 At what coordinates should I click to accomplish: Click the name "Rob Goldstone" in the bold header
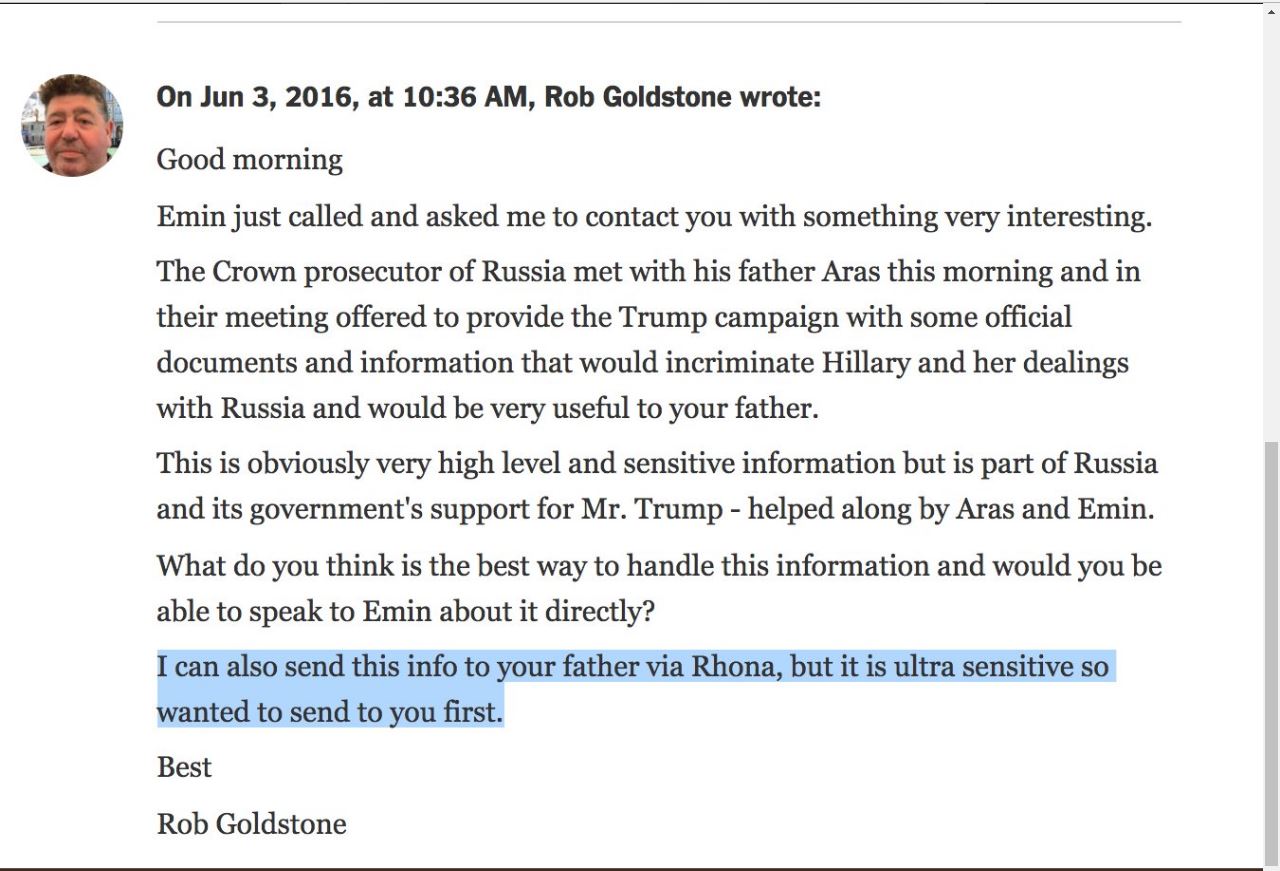[636, 98]
